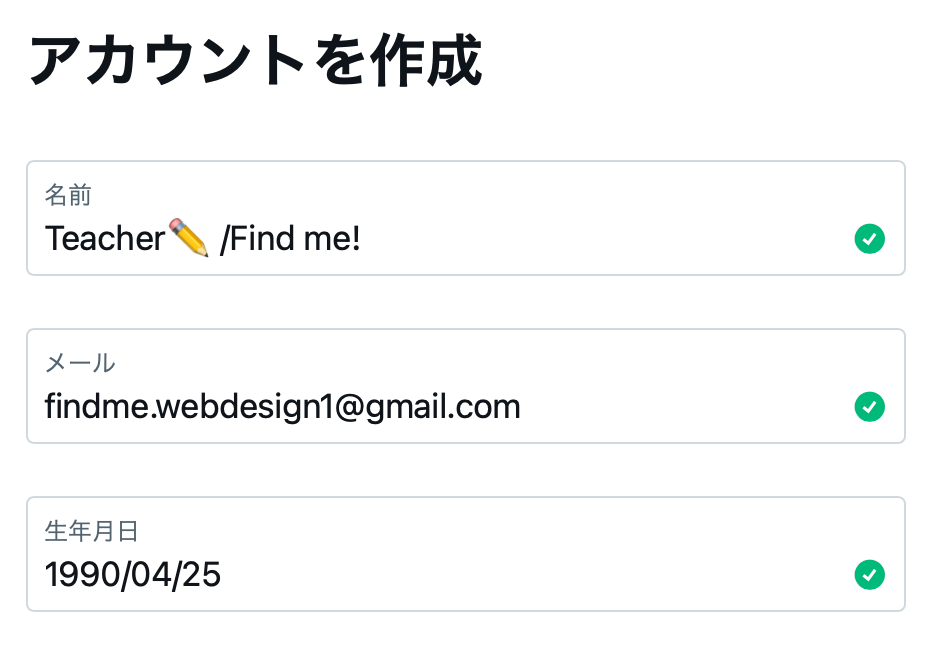Click the findme prefix of the email

[97, 407]
